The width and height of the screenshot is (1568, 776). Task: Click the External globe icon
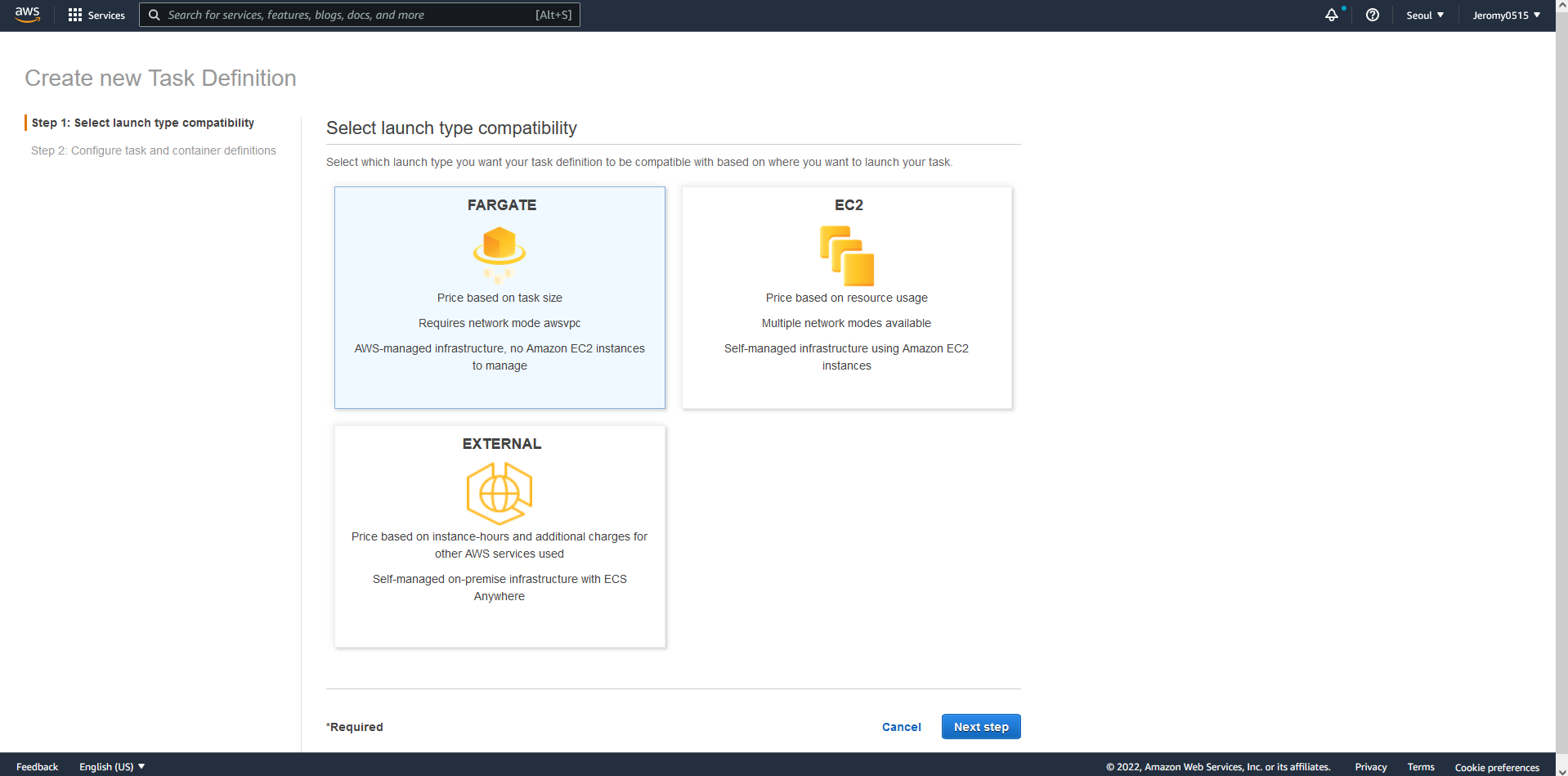[500, 493]
